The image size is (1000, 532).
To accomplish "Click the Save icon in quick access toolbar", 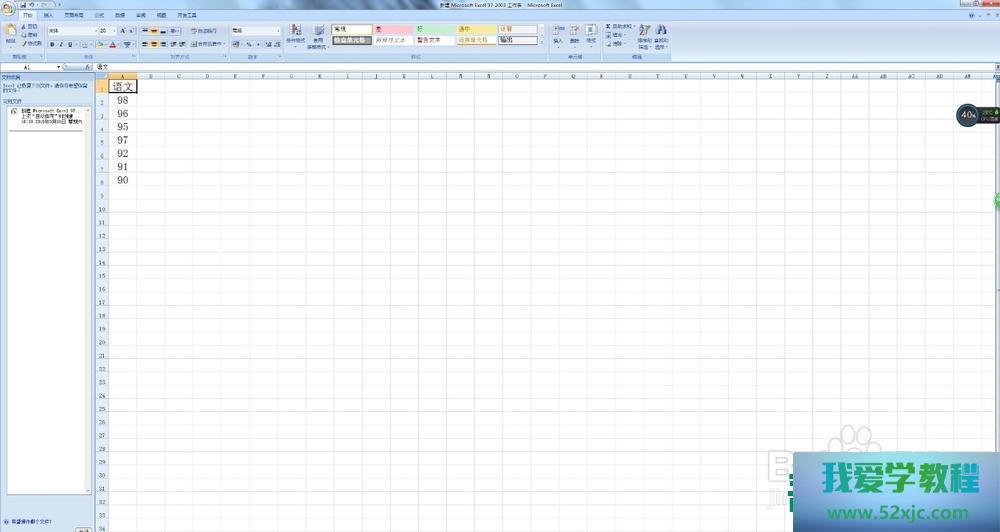I will 23,5.
